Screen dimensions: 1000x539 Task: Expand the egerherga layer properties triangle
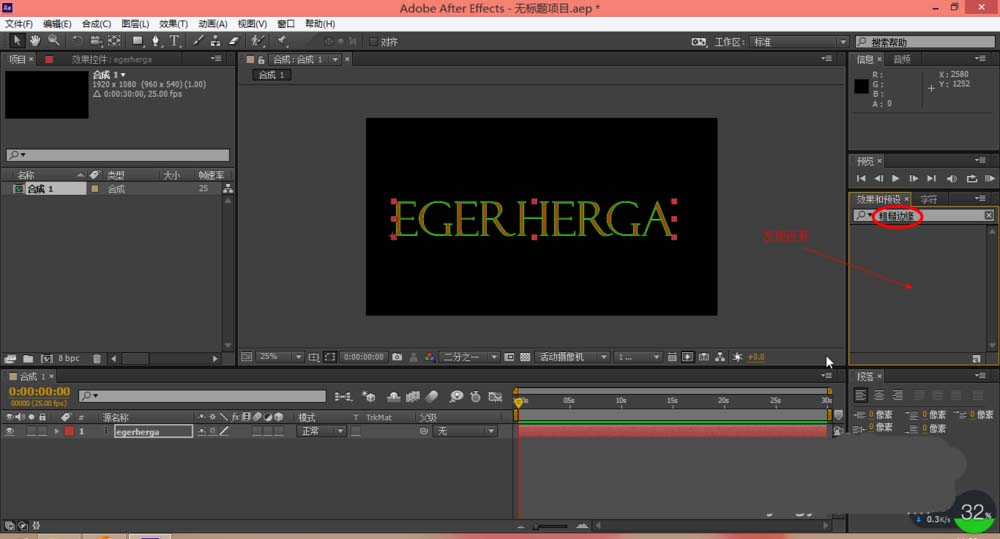click(x=57, y=432)
